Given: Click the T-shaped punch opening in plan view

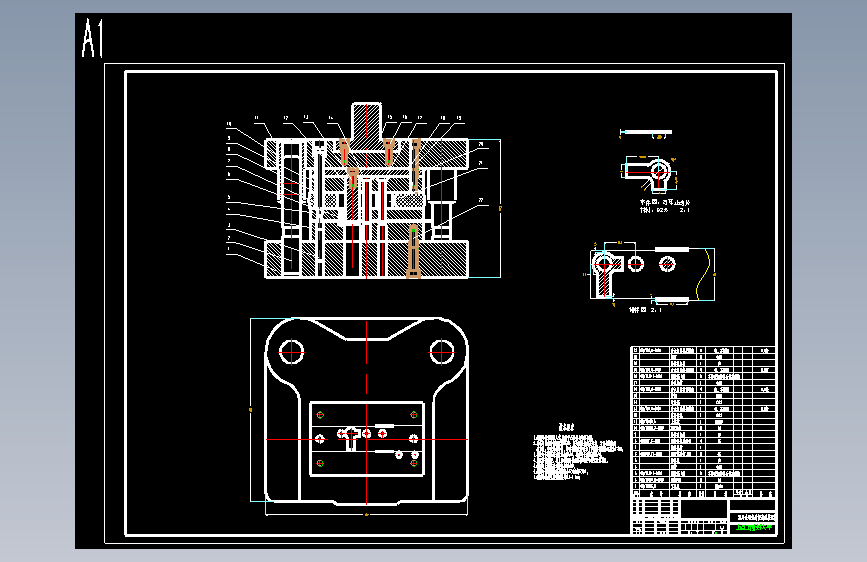Looking at the screenshot, I should pyautogui.click(x=352, y=438).
